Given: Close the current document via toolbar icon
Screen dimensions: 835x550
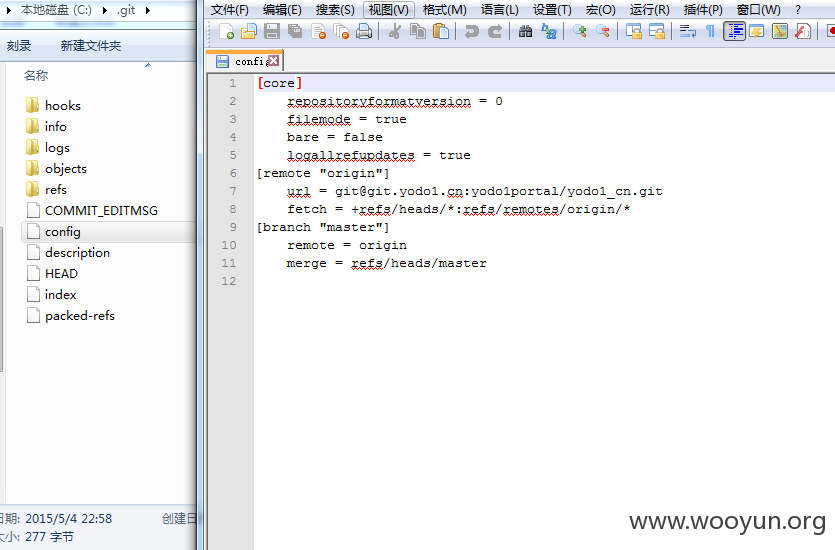Looking at the screenshot, I should (x=318, y=31).
